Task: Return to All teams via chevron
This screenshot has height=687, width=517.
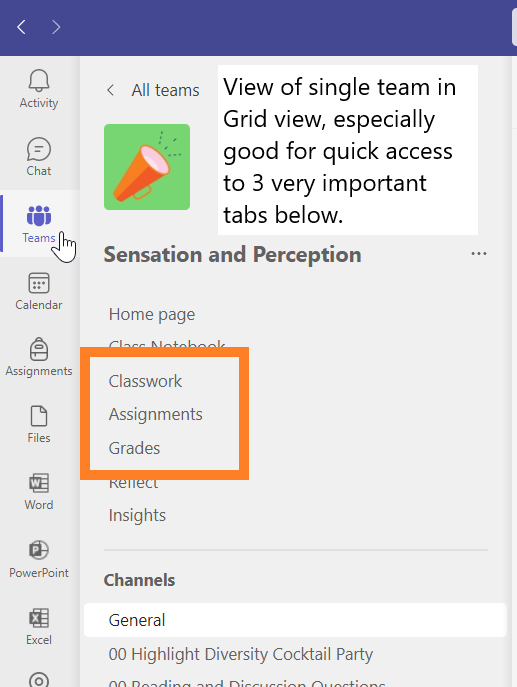Action: click(x=110, y=90)
